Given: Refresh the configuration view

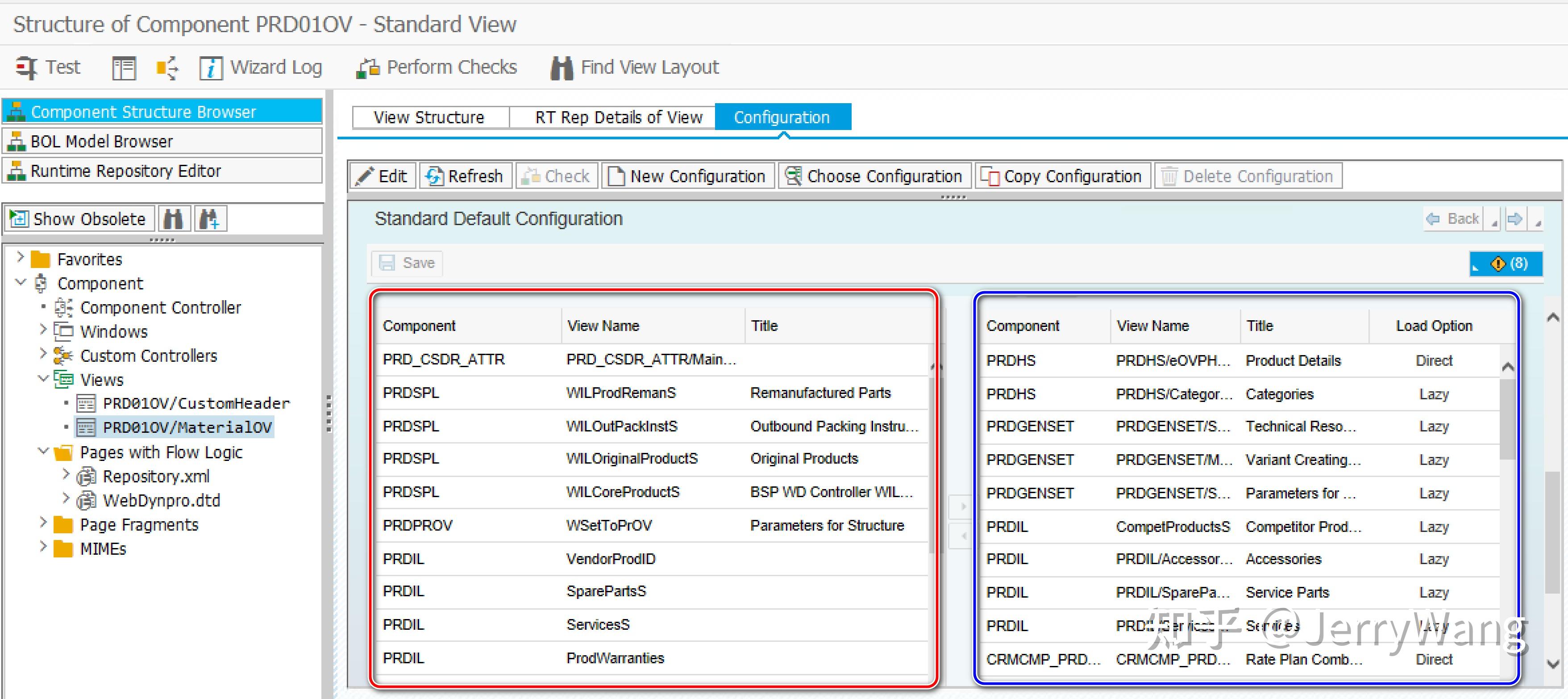Looking at the screenshot, I should point(466,176).
